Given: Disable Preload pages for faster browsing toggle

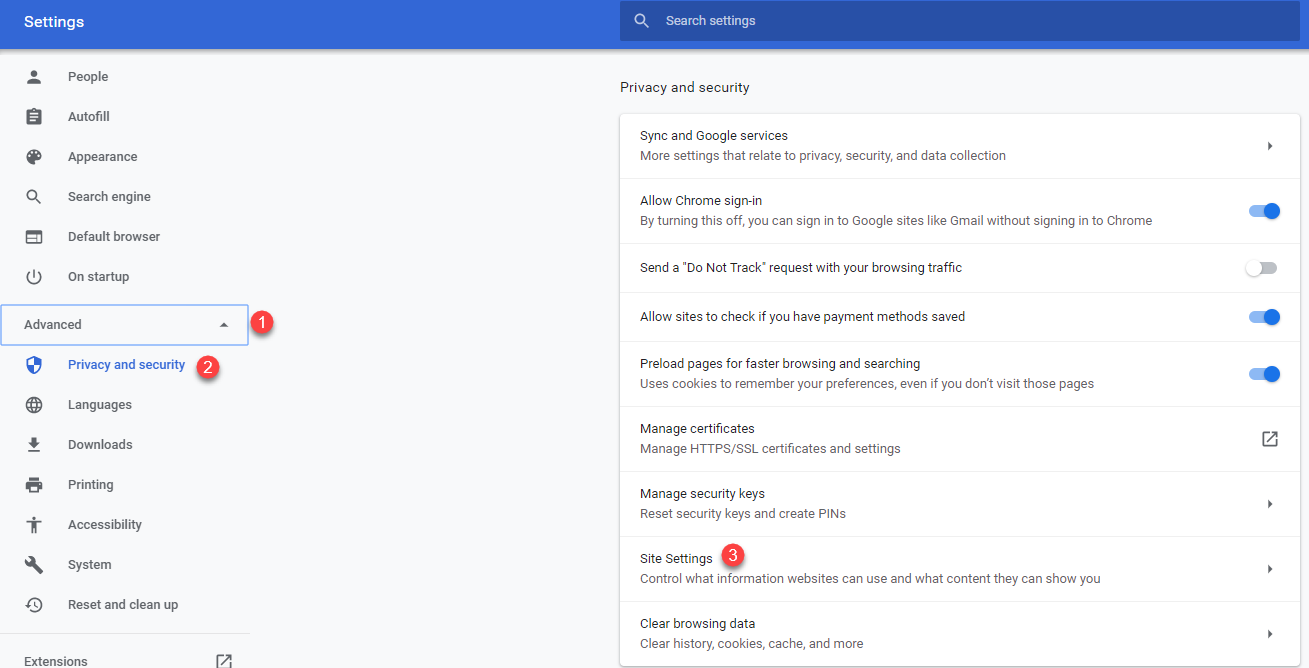Looking at the screenshot, I should pos(1264,374).
